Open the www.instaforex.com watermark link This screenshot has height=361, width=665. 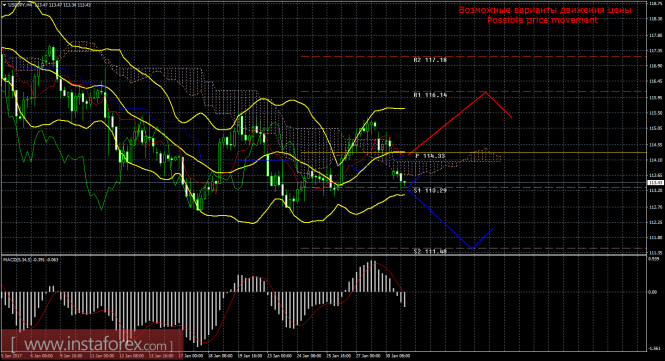[x=92, y=344]
